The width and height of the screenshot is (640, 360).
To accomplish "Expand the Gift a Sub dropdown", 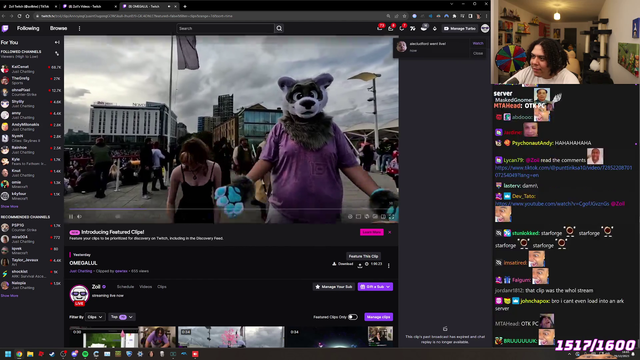I will point(388,287).
